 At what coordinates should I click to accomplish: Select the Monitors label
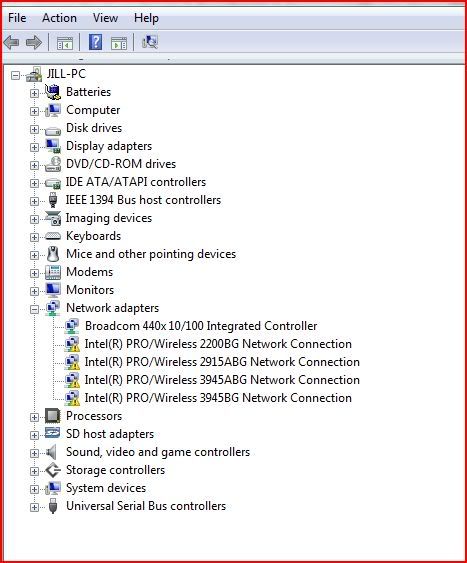point(90,290)
